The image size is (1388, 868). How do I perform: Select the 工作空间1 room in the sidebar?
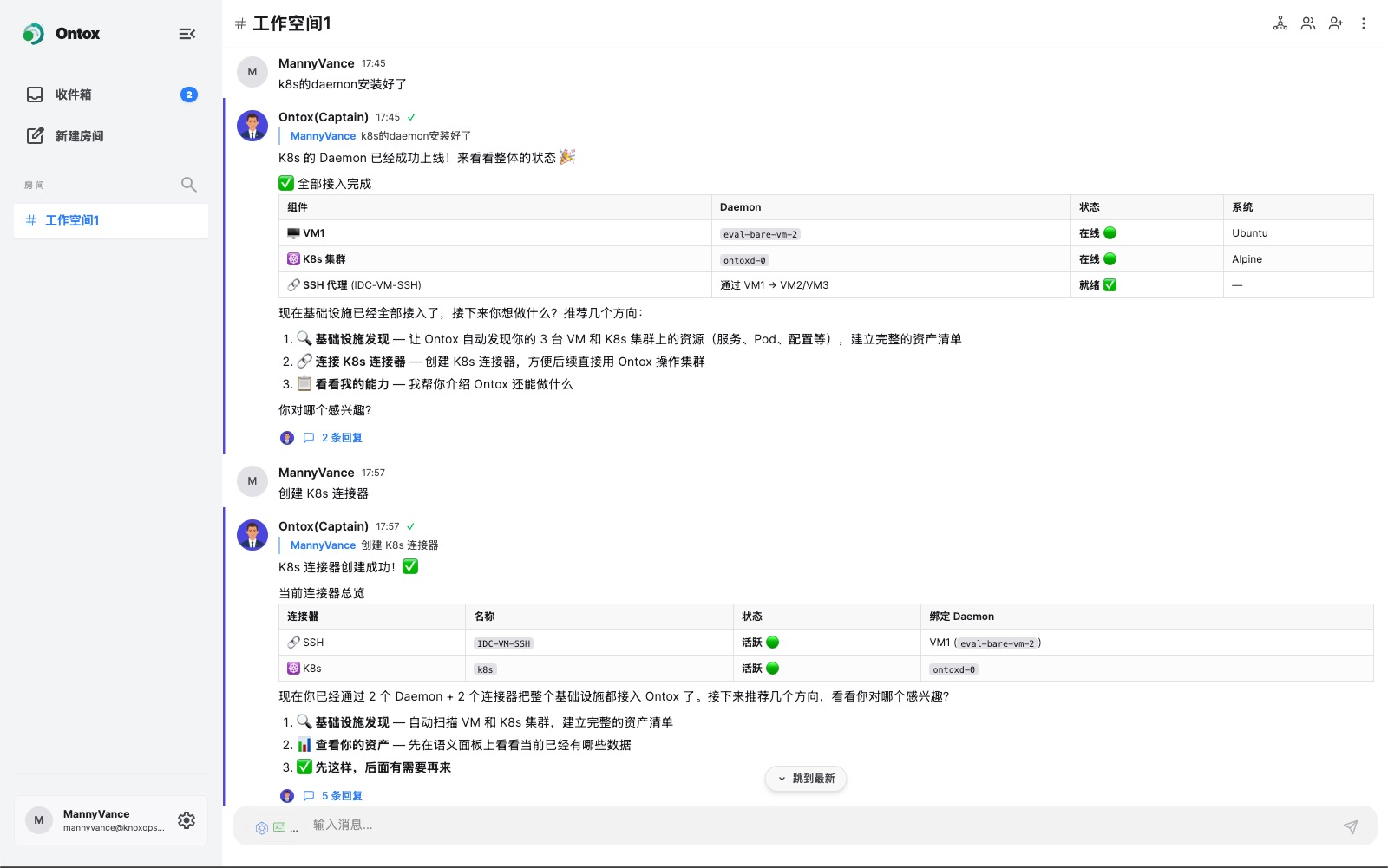(111, 220)
